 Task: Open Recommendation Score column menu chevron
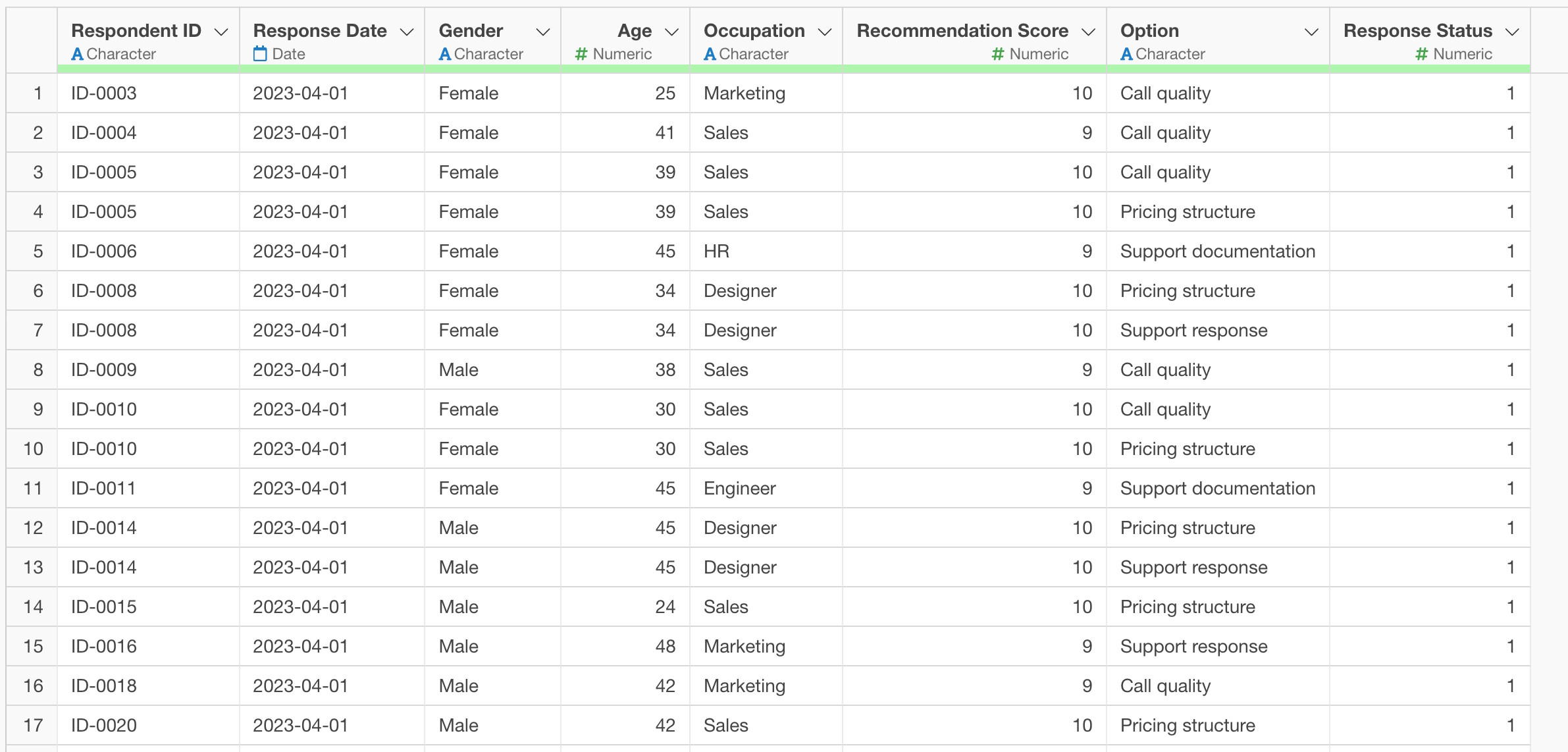point(1088,32)
